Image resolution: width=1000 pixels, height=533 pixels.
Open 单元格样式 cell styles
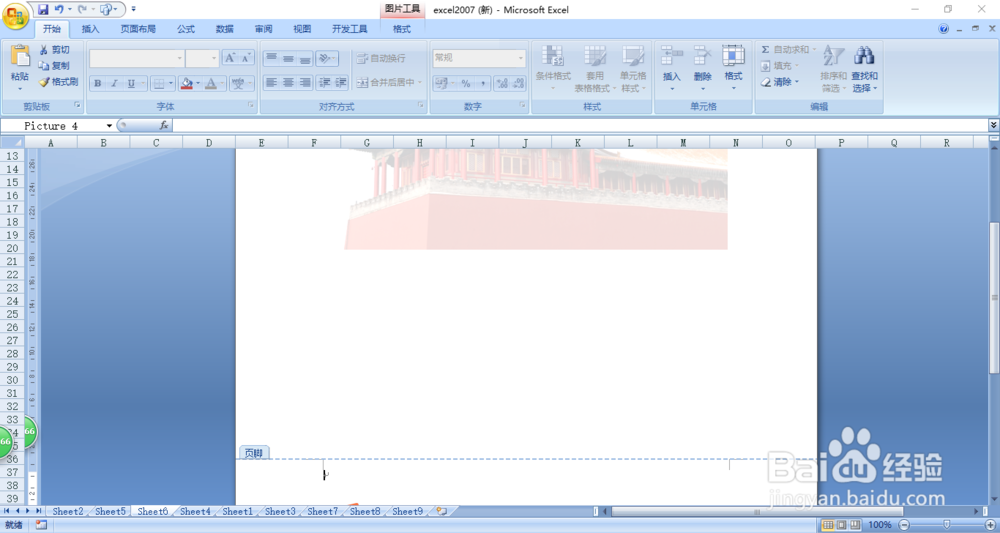point(633,69)
